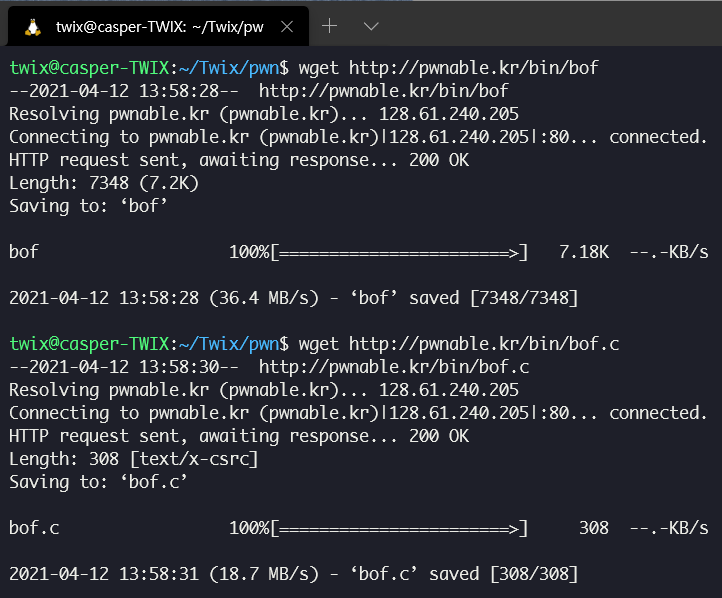Click the '(36.4 MB/s)' speed text

[264, 298]
